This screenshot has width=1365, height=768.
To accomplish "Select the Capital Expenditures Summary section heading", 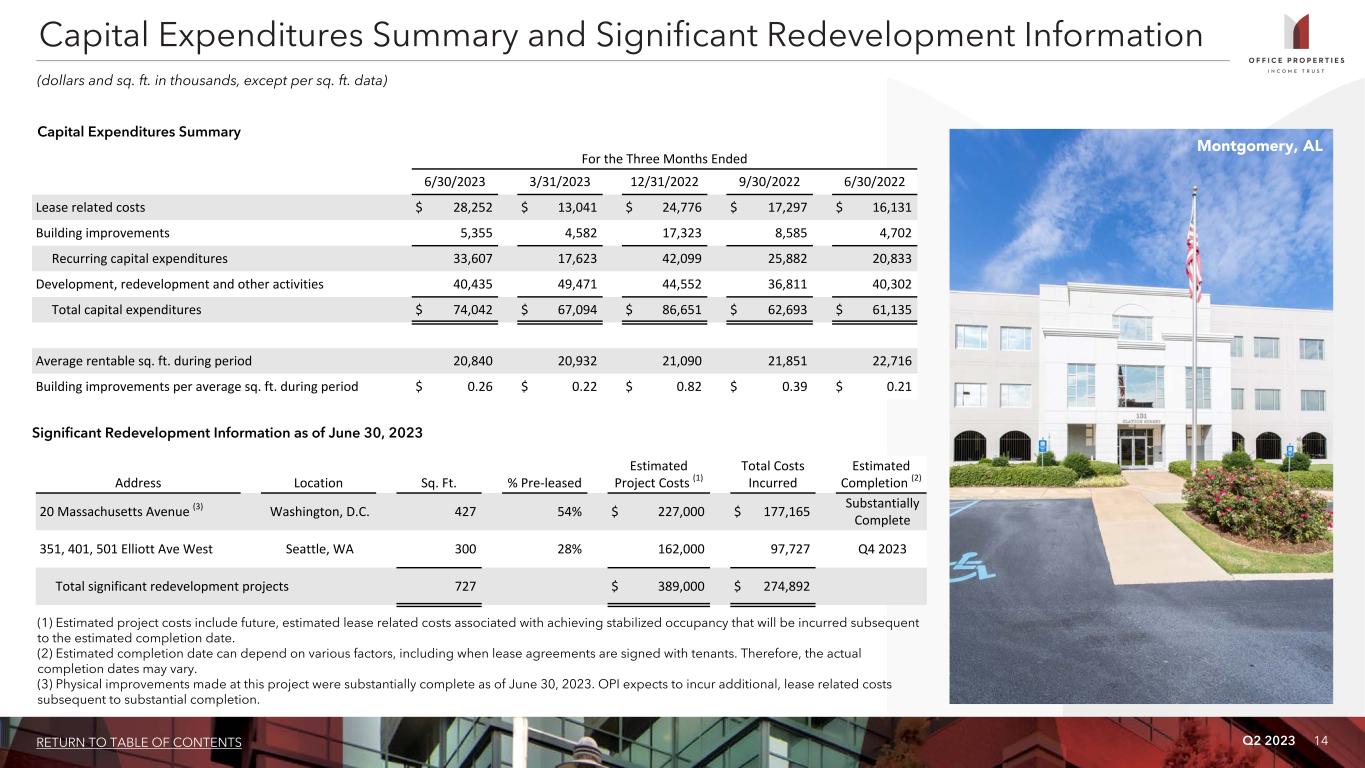I will pyautogui.click(x=138, y=132).
